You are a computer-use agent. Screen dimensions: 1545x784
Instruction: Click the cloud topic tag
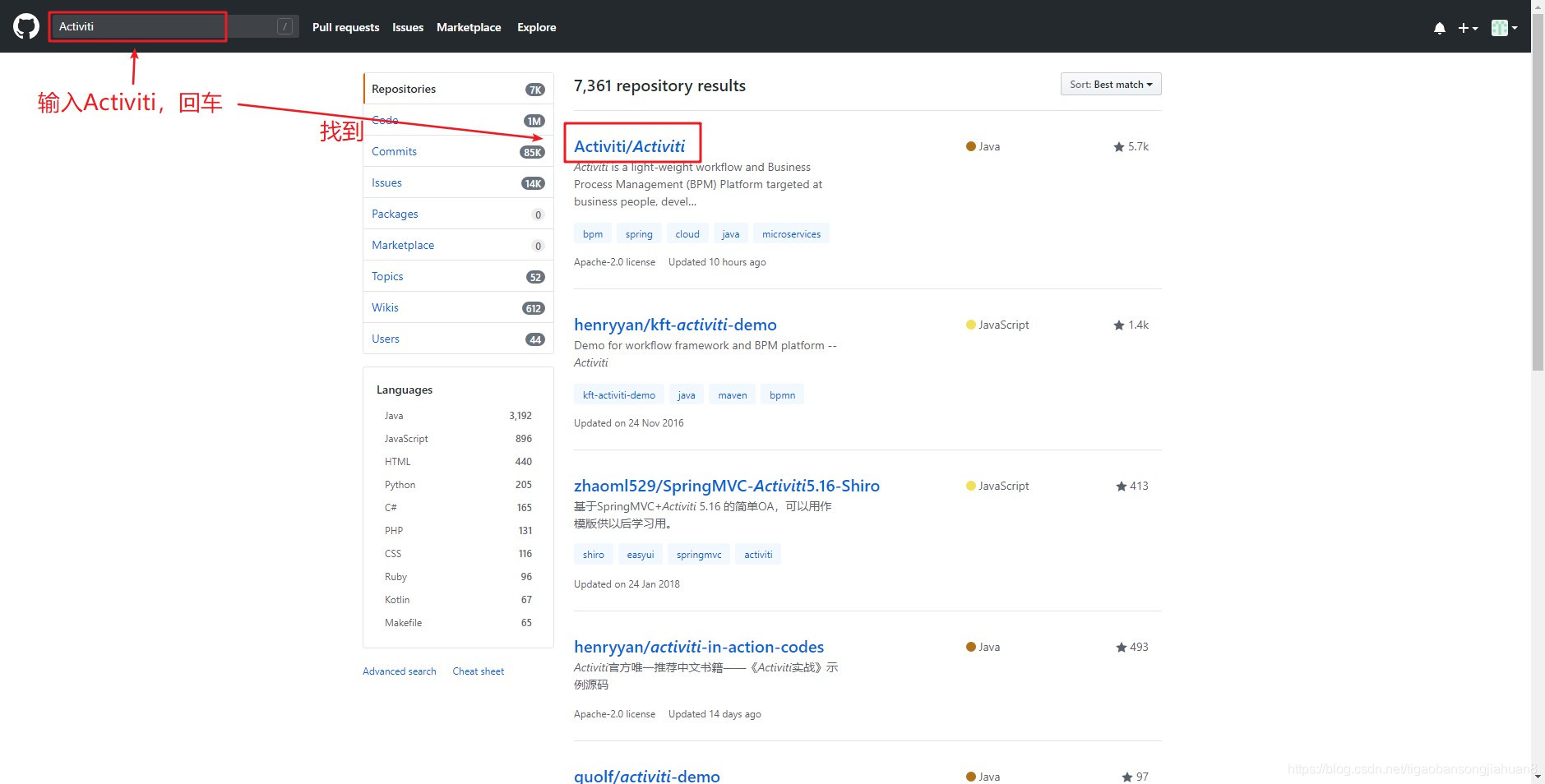click(687, 234)
